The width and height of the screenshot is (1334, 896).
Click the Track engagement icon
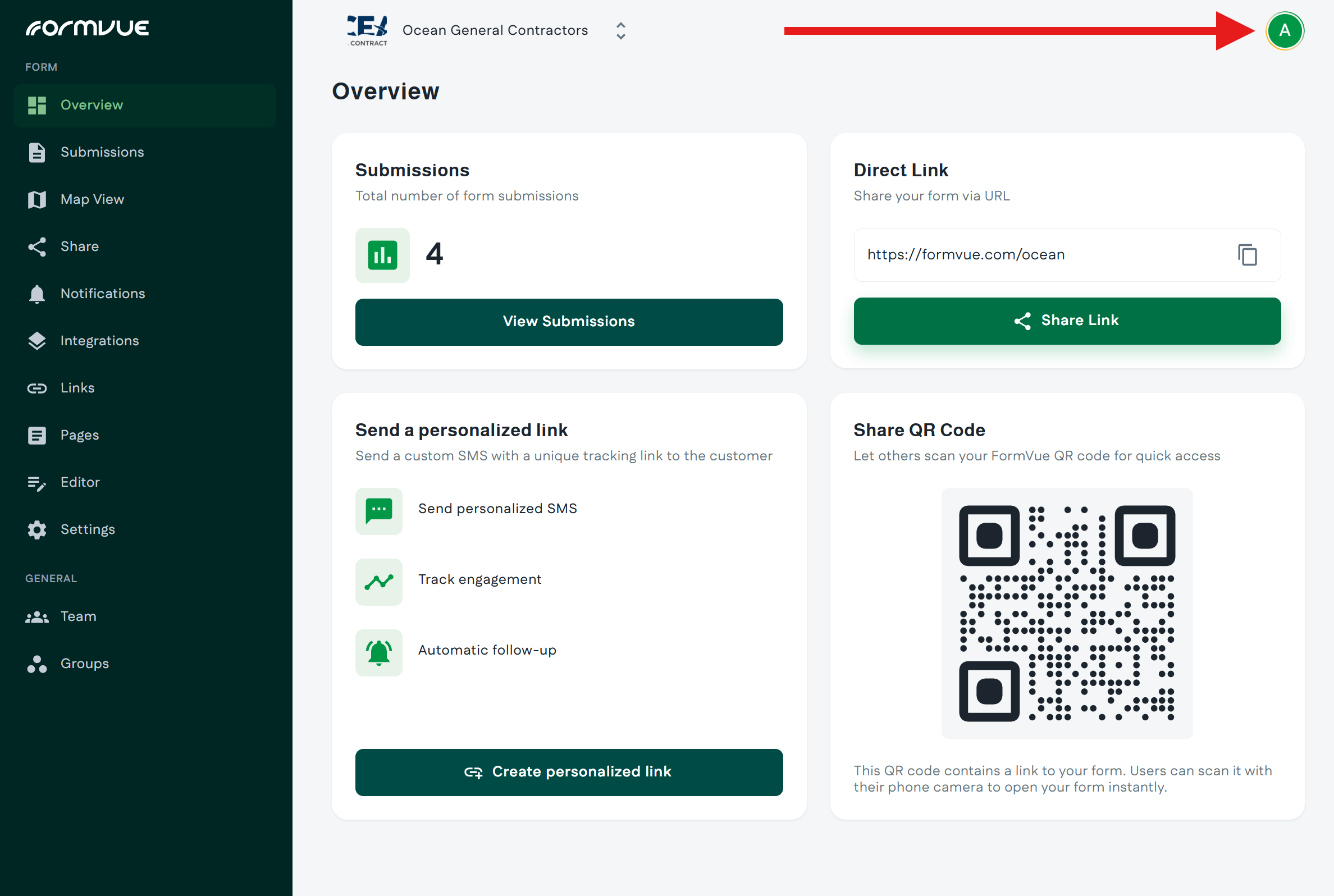pyautogui.click(x=379, y=581)
